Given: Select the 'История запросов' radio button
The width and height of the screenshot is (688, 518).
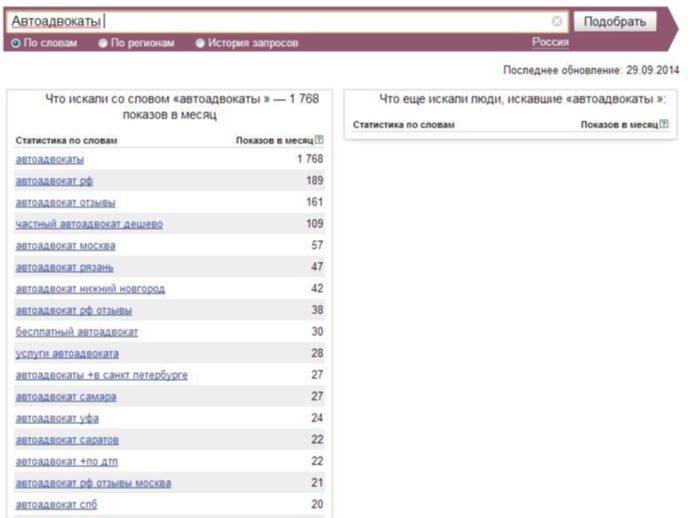Looking at the screenshot, I should point(200,43).
